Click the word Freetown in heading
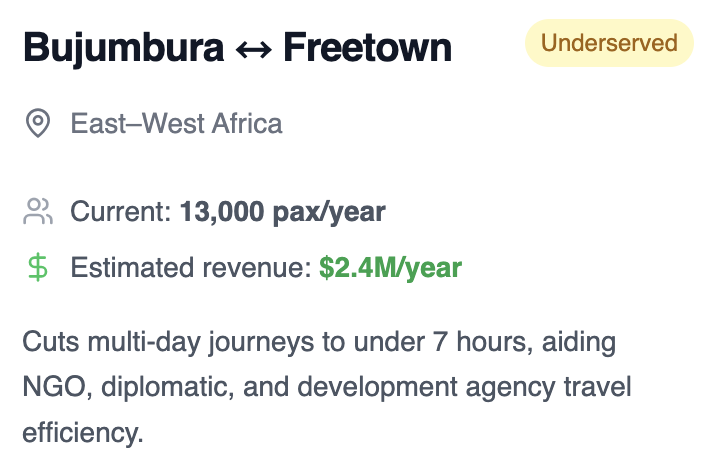 pyautogui.click(x=368, y=47)
